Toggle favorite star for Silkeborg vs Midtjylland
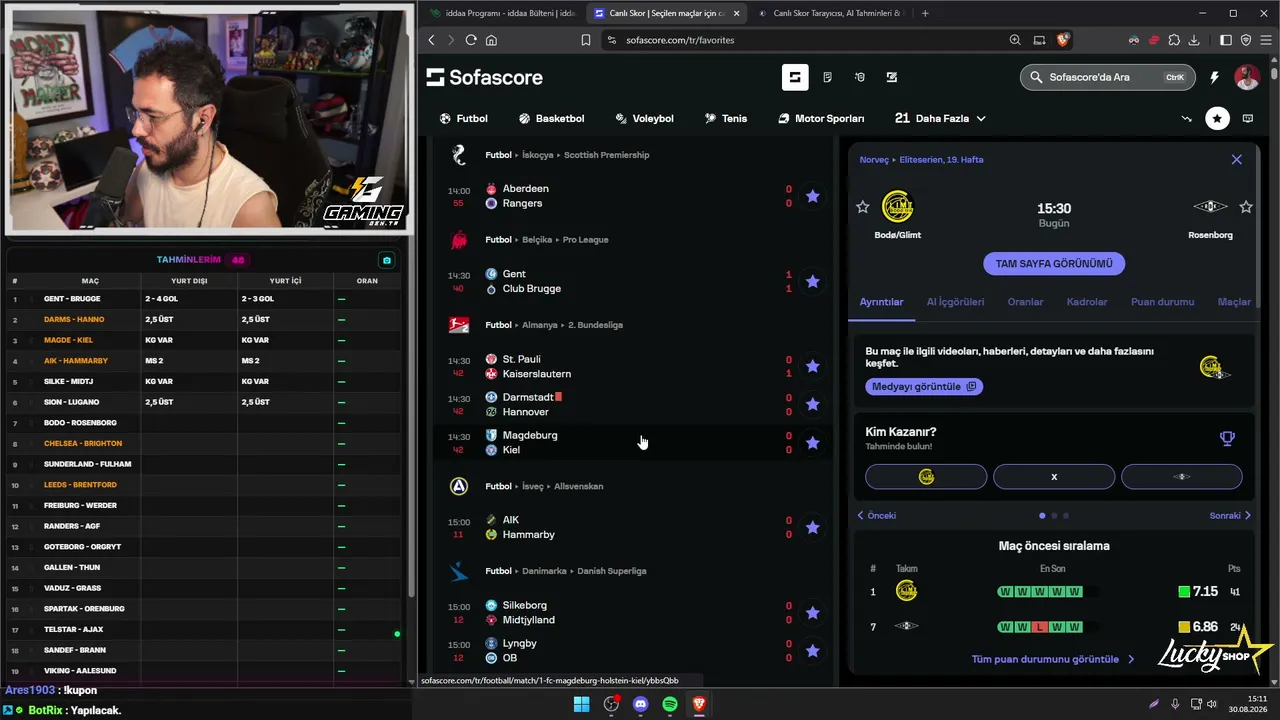Viewport: 1280px width, 720px height. tap(812, 612)
